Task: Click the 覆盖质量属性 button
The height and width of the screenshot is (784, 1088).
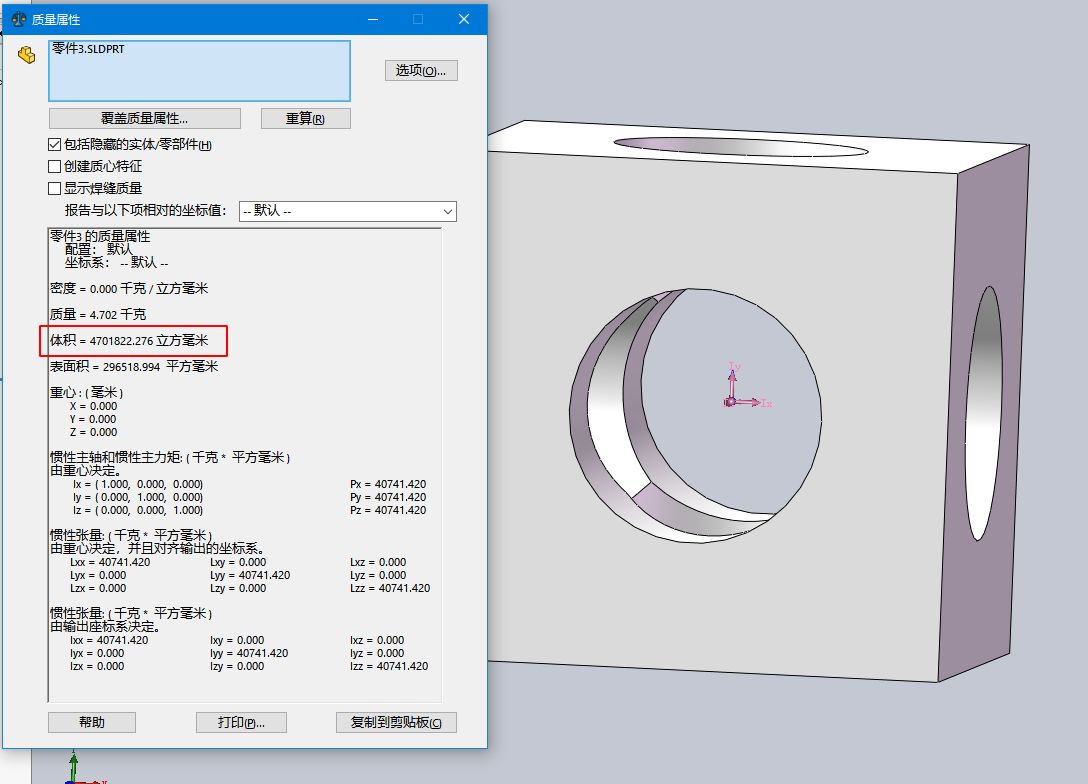Action: coord(145,118)
